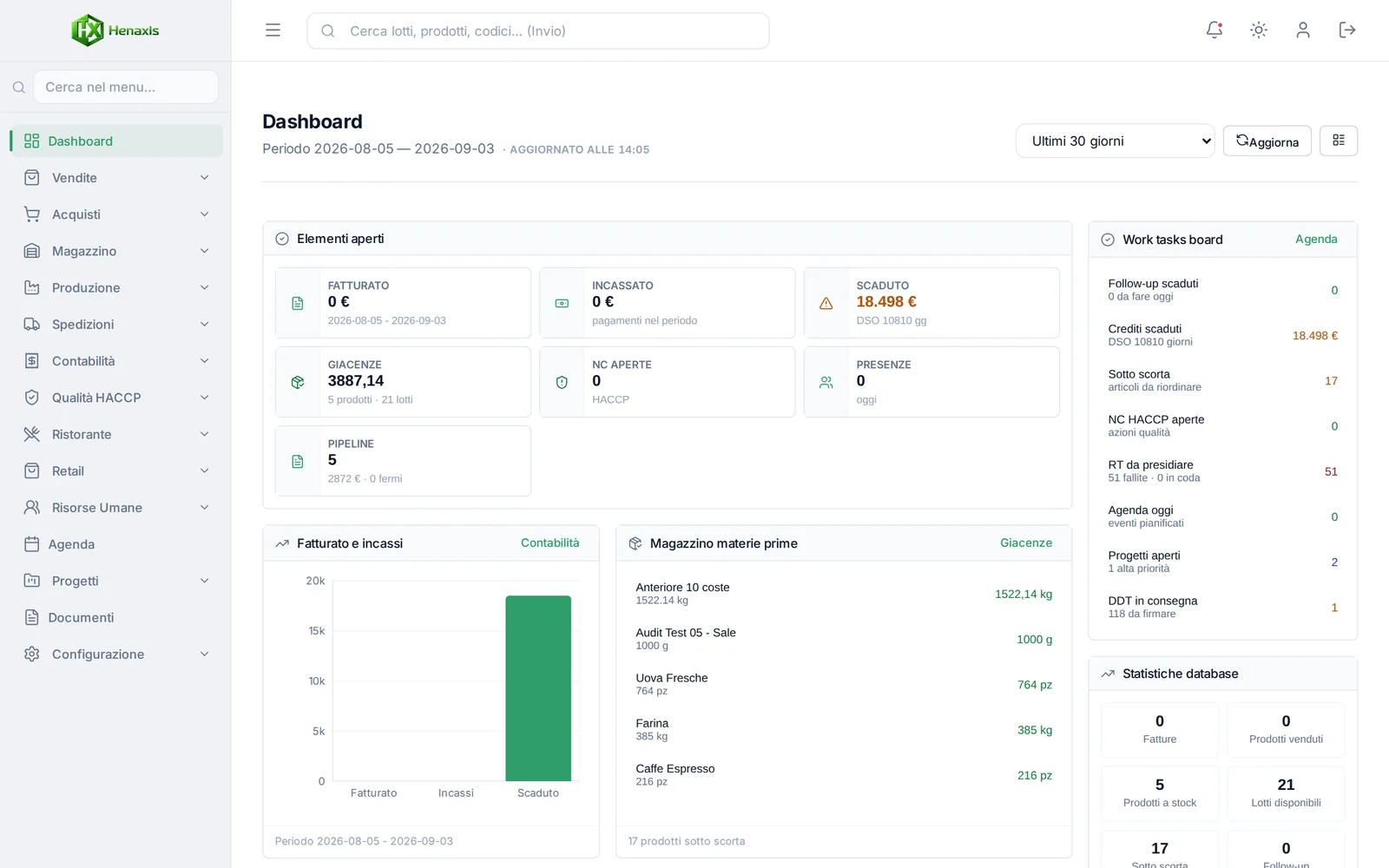Click the green Scaduto bar in chart
This screenshot has width=1389, height=868.
click(538, 688)
